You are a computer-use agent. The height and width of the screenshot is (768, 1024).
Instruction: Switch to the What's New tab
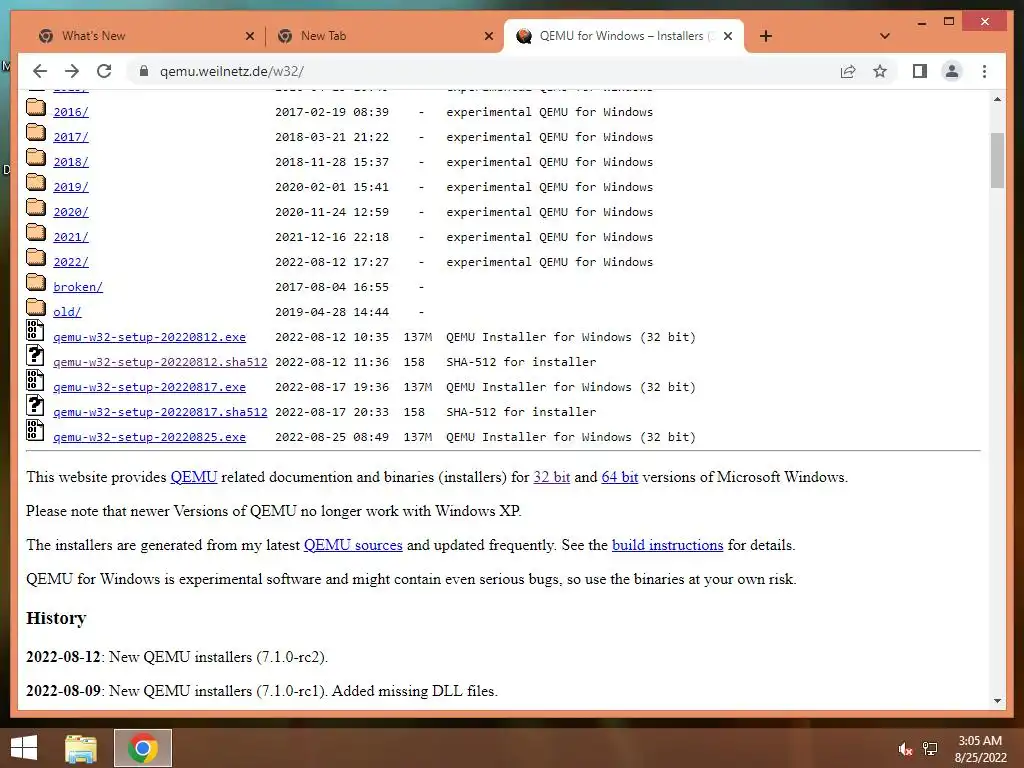coord(147,36)
